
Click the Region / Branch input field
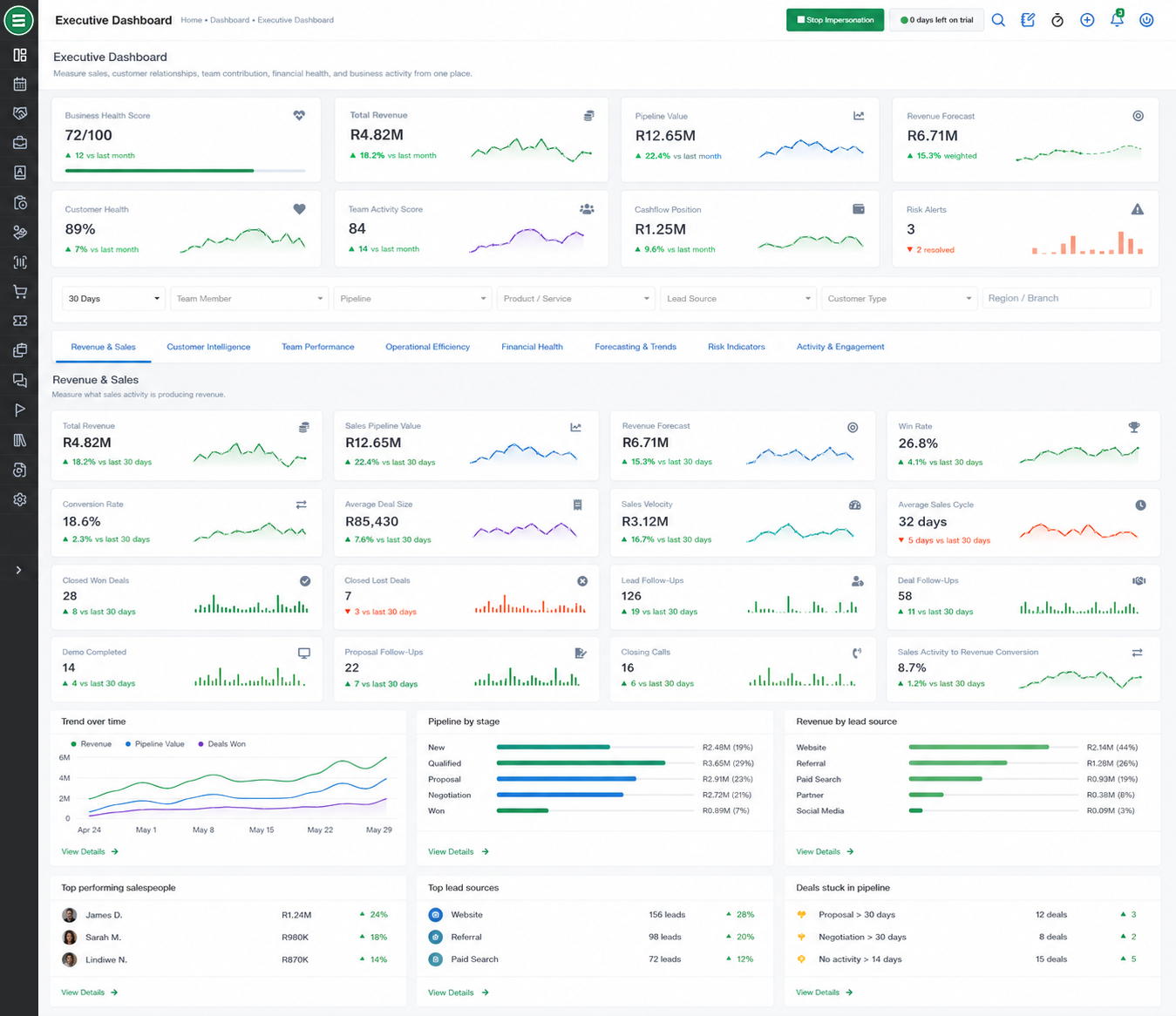click(1066, 298)
